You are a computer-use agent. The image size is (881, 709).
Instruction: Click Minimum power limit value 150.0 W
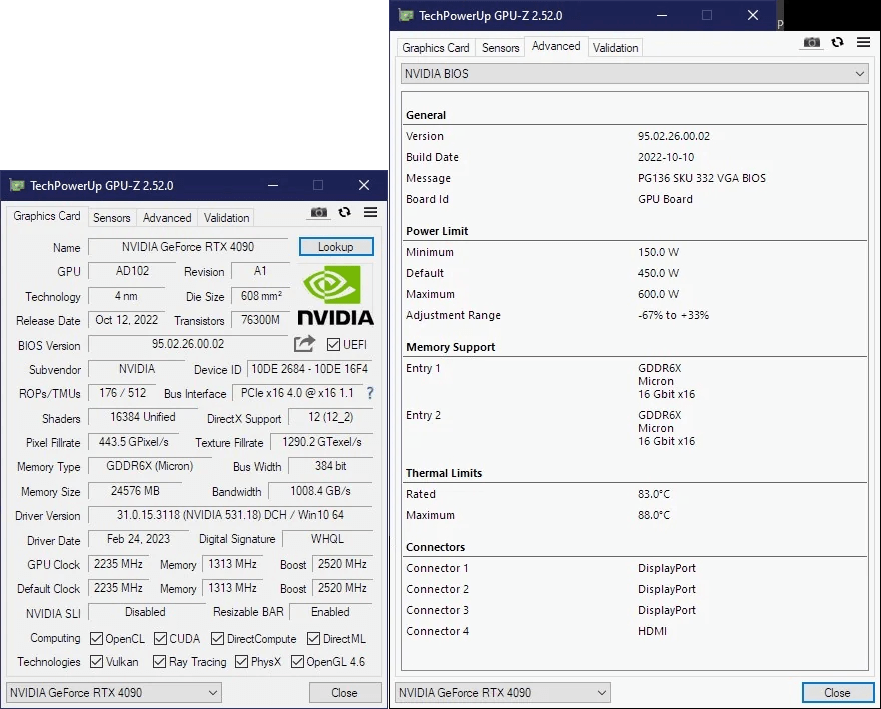pos(659,252)
